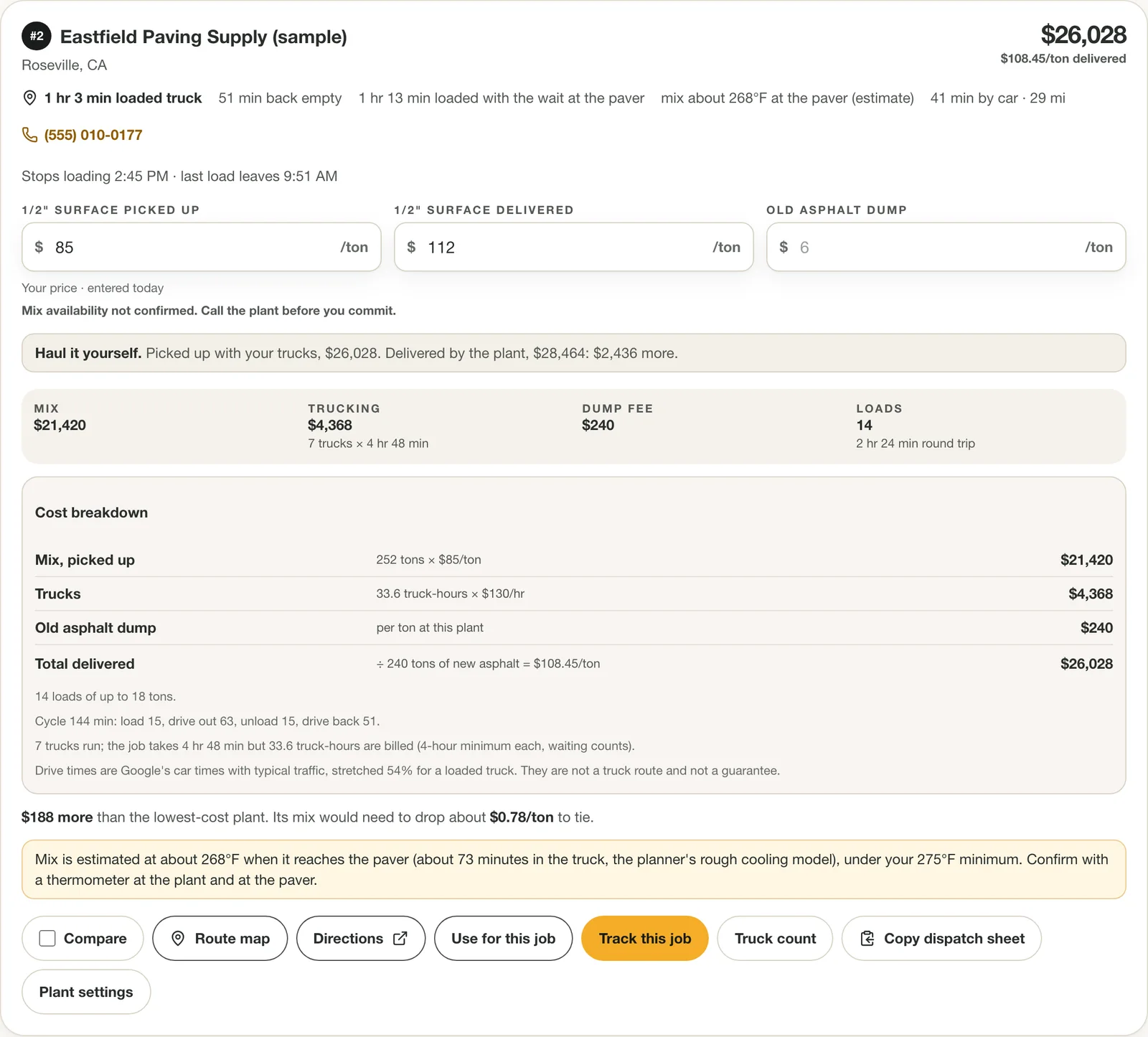Viewport: 1148px width, 1037px height.
Task: Call the plant at (555) 010-0177
Action: click(93, 135)
